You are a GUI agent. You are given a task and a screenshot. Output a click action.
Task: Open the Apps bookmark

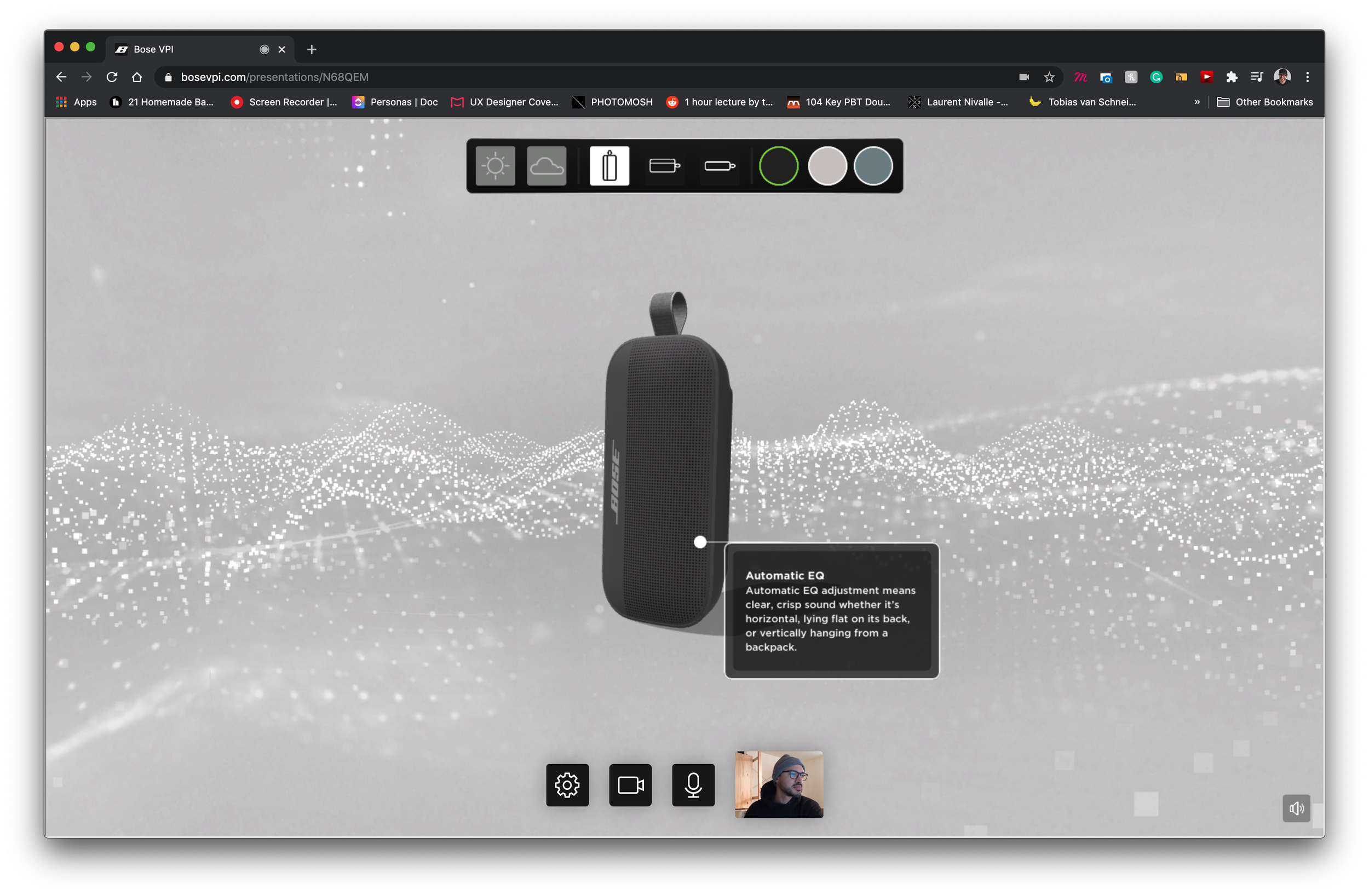click(x=77, y=102)
